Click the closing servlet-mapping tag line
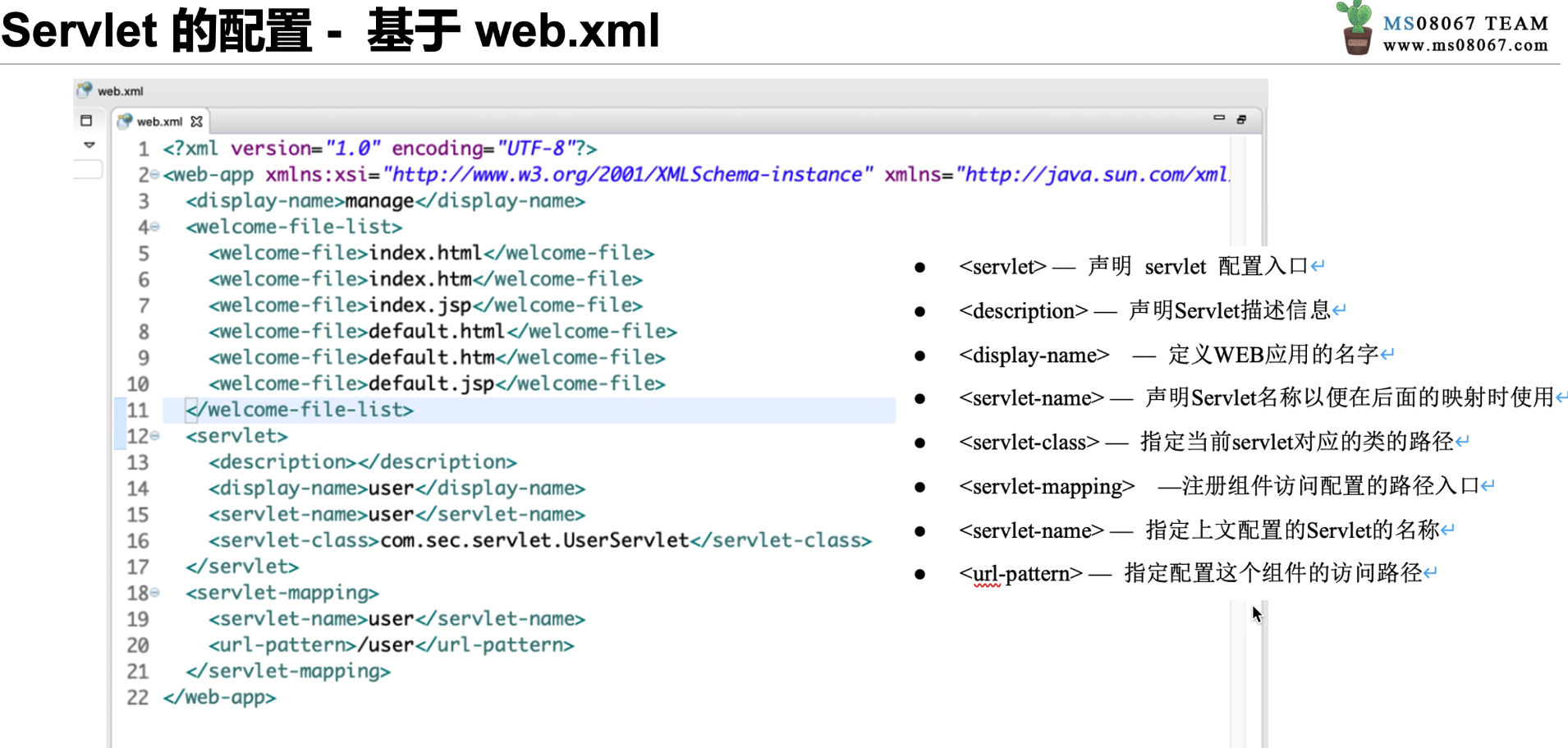1568x748 pixels. pyautogui.click(x=288, y=671)
